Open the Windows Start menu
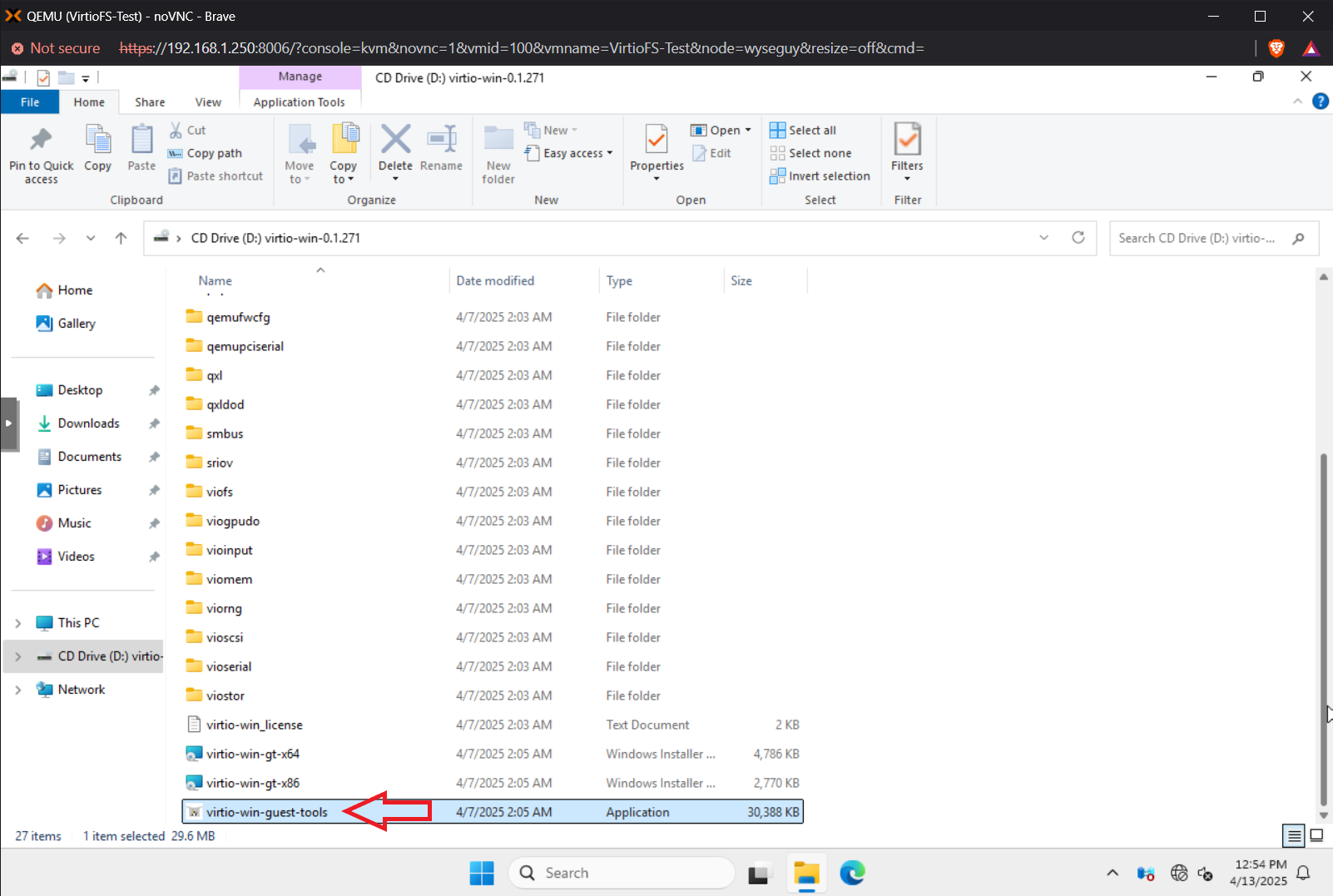Image resolution: width=1333 pixels, height=896 pixels. pyautogui.click(x=482, y=873)
